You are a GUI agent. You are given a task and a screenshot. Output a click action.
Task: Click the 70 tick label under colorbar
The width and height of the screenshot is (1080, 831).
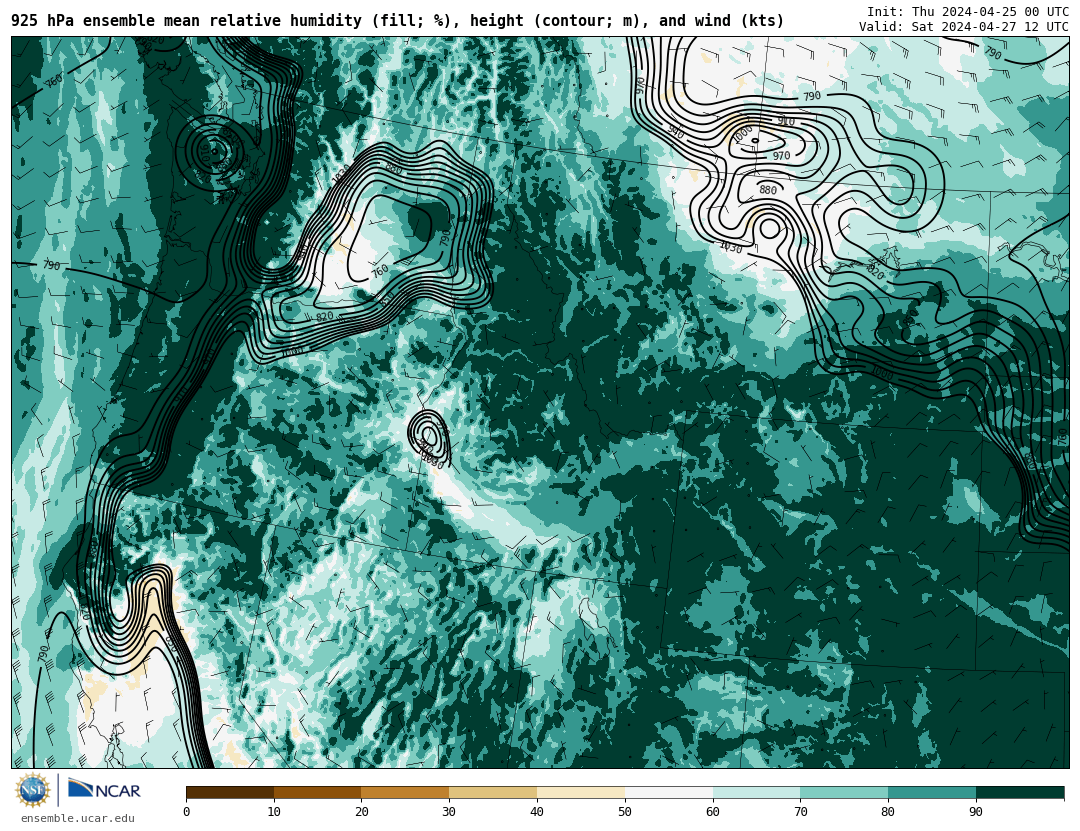tap(800, 812)
